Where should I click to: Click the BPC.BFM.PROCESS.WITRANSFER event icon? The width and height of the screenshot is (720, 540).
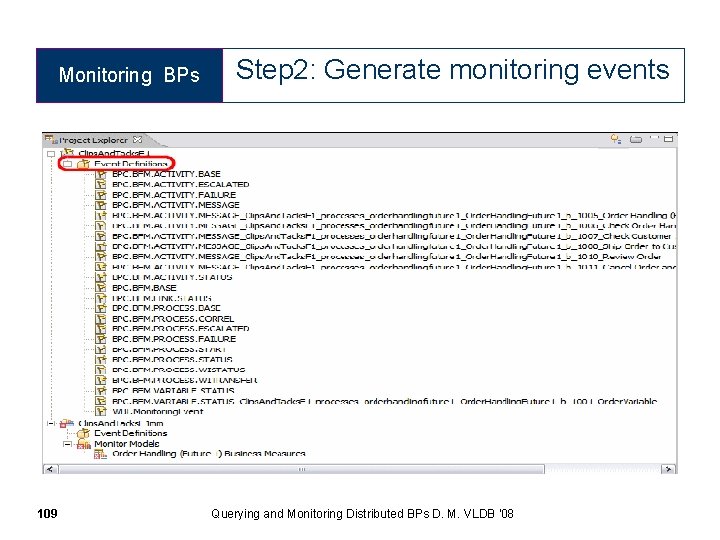tap(101, 380)
